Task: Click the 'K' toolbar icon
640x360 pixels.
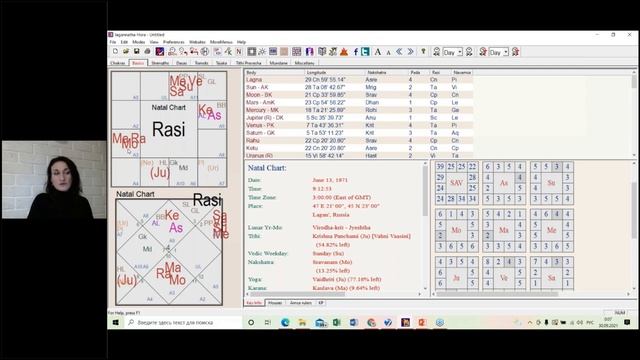Action: tap(228, 51)
